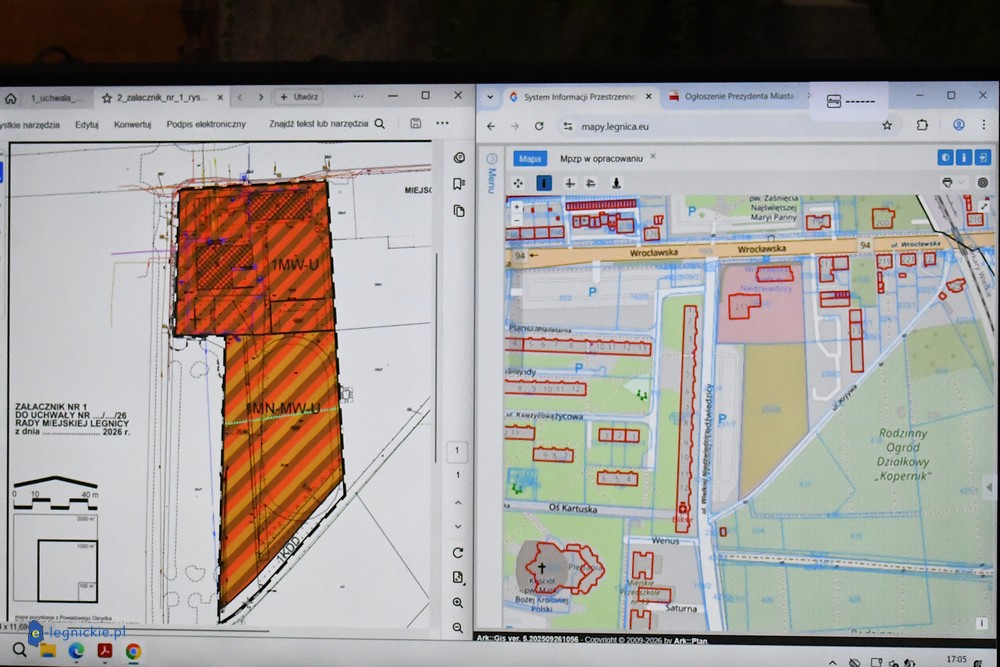The width and height of the screenshot is (1000, 667).
Task: Zoom in the PDF with the magnifier plus
Action: 458,602
